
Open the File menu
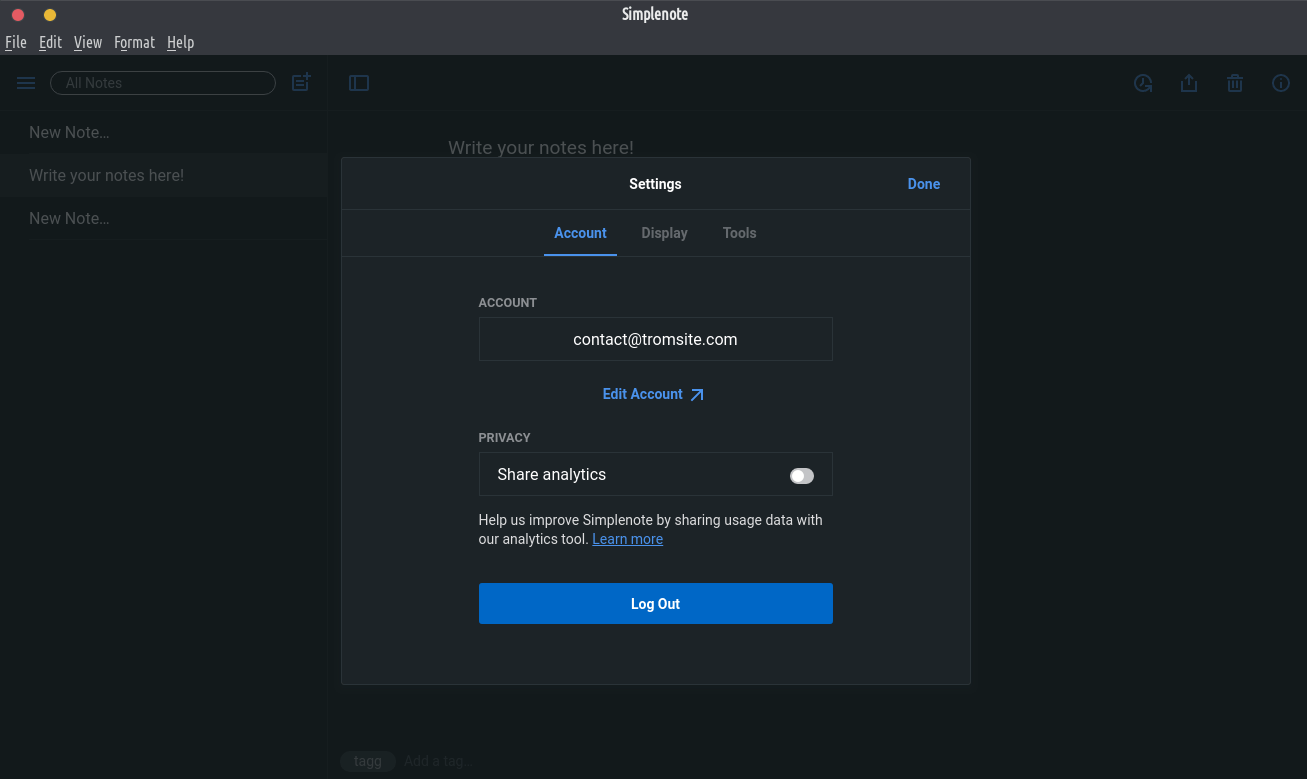pos(16,42)
